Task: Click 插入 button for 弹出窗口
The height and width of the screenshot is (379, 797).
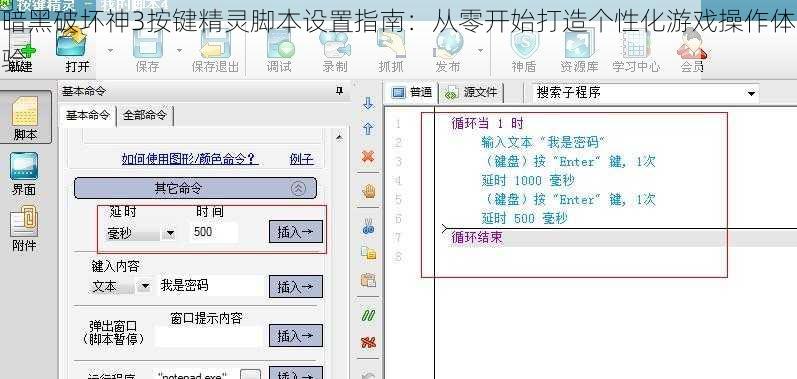Action: click(x=295, y=335)
